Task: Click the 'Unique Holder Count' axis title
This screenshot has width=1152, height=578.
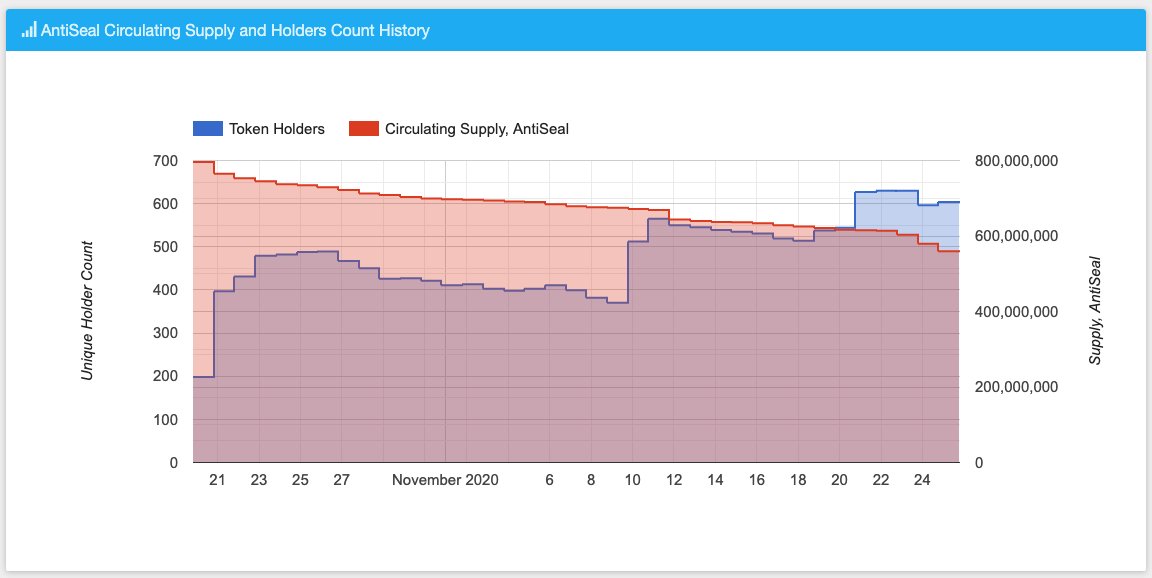Action: click(87, 311)
